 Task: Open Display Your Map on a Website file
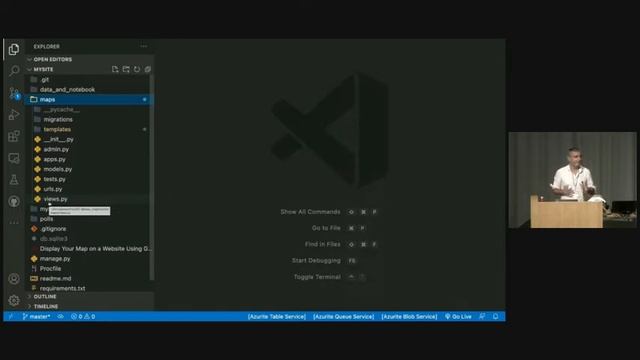pos(88,249)
